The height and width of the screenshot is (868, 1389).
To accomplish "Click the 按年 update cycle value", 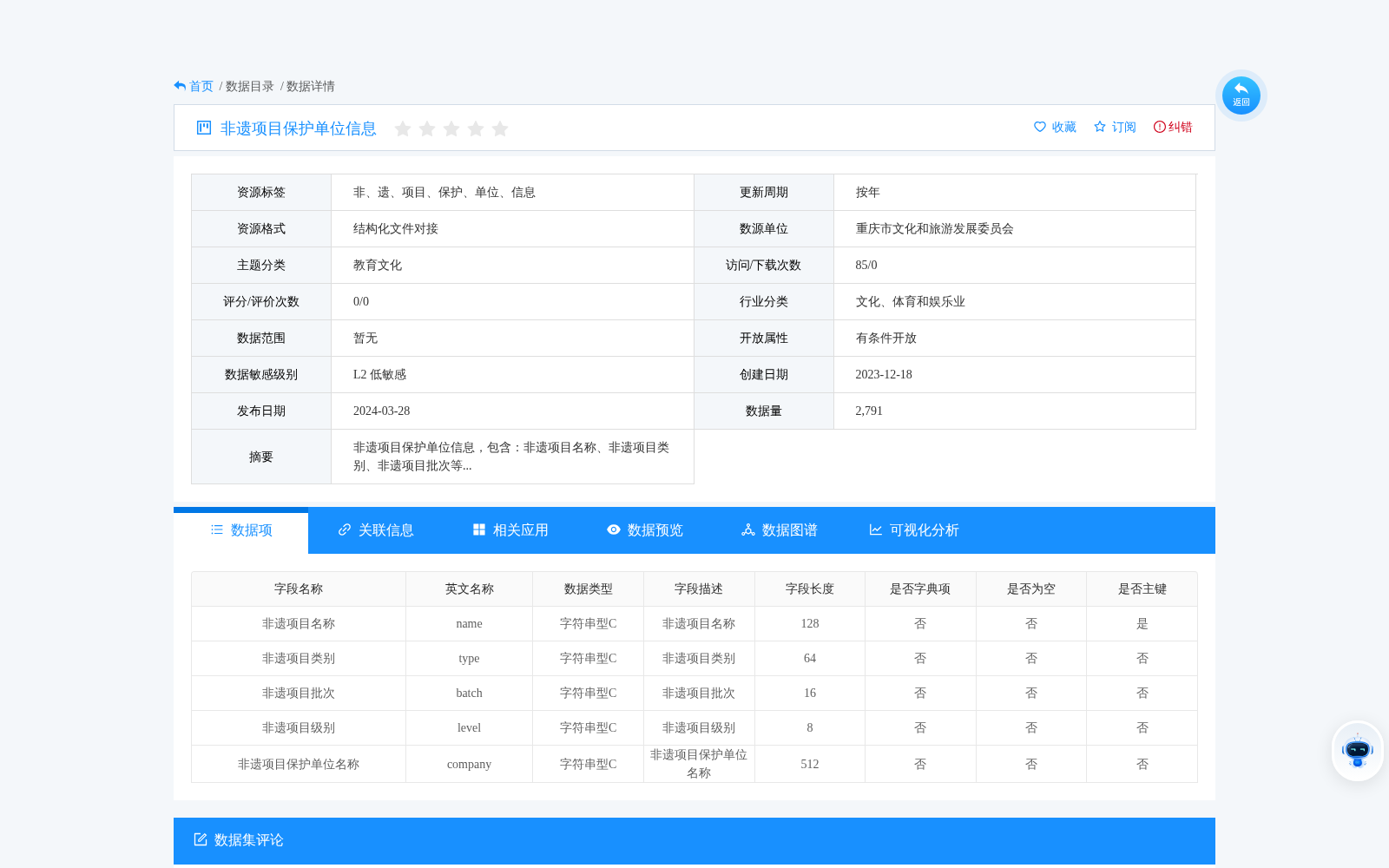I will coord(868,192).
